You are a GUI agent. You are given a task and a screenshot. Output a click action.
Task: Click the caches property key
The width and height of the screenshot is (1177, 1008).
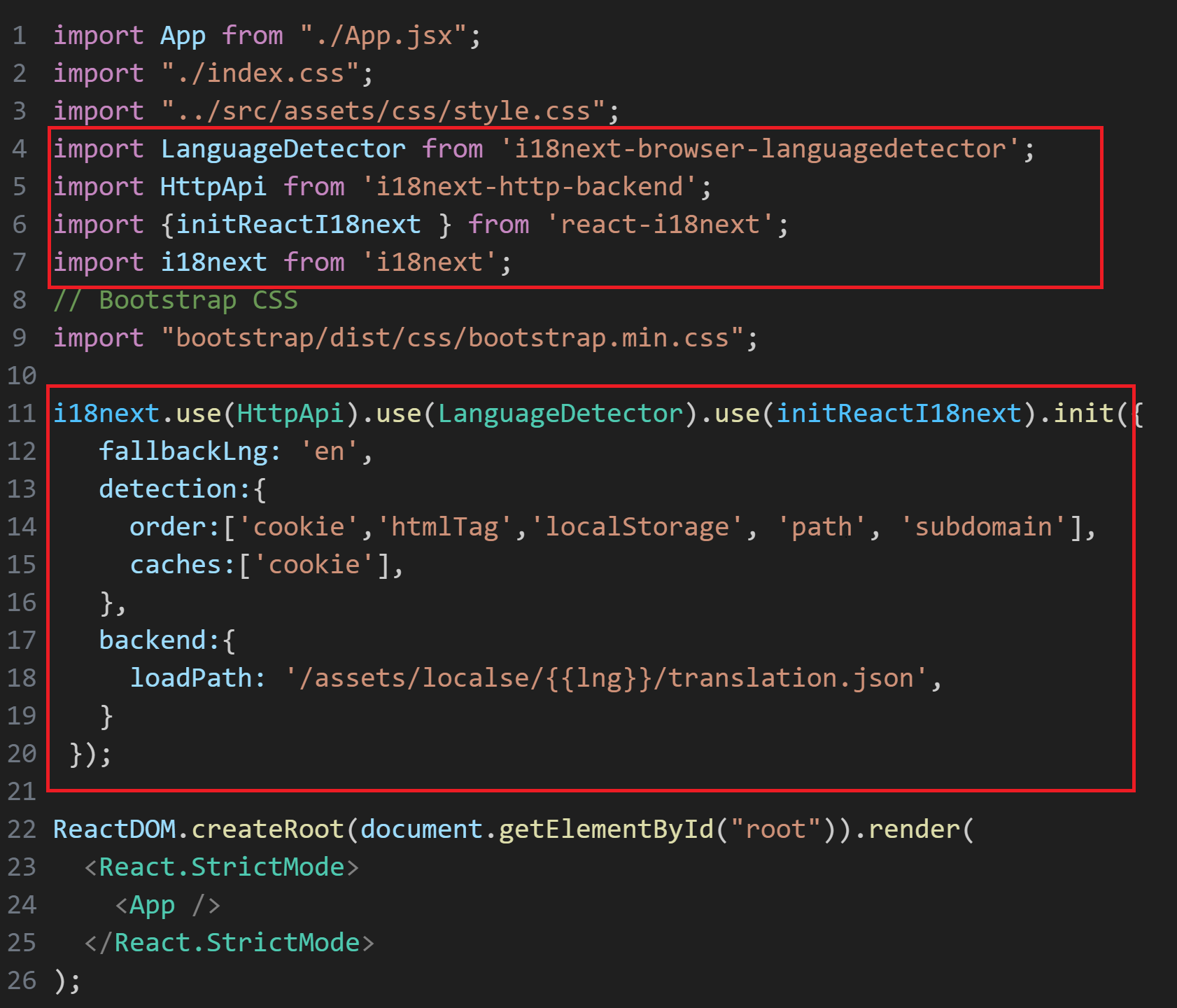pyautogui.click(x=176, y=565)
